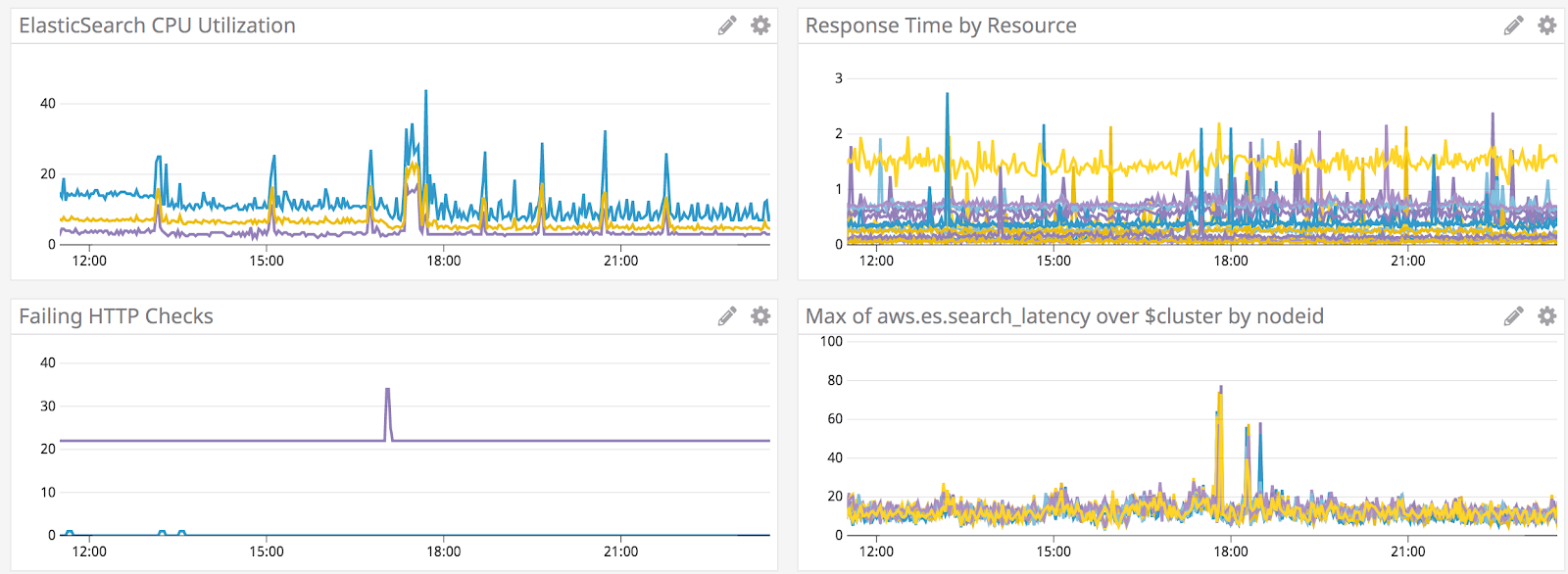Select the ElasticSearch CPU Utilization title

pos(157,25)
